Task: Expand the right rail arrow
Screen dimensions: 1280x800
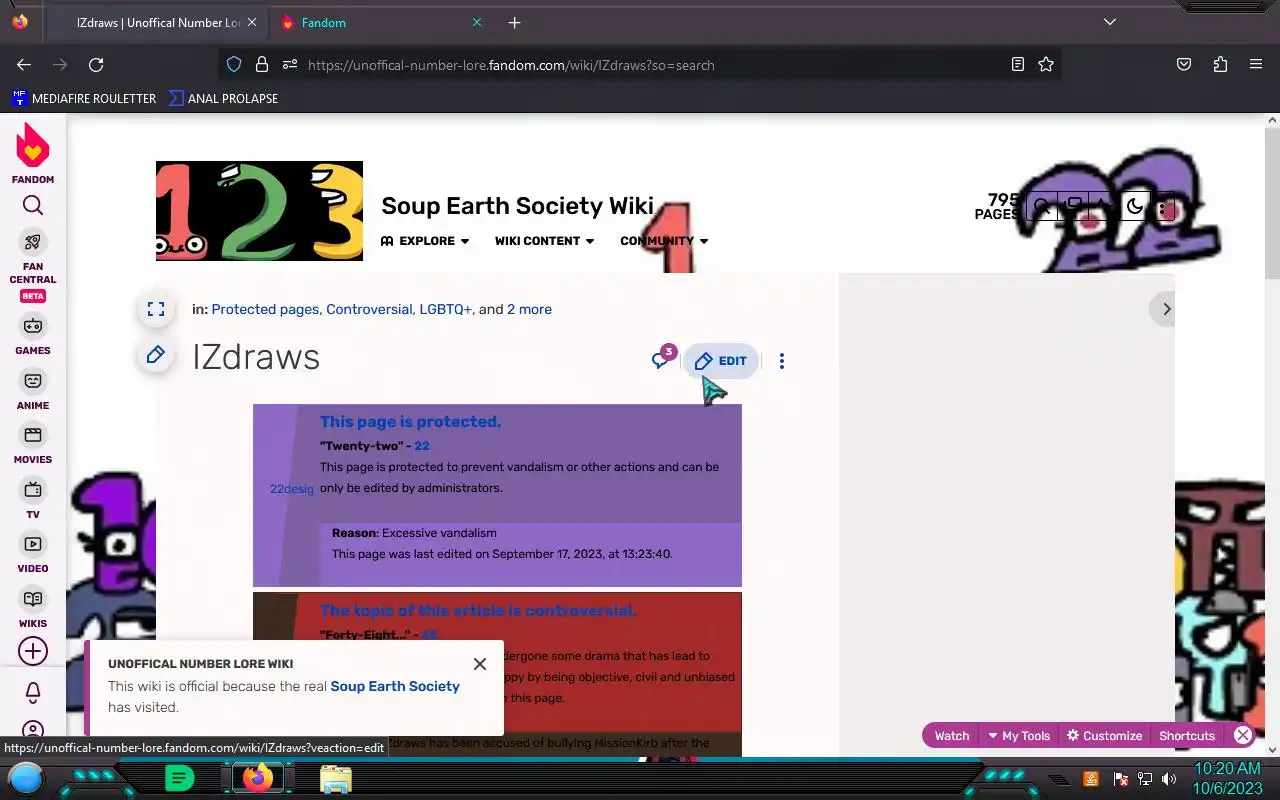Action: tap(1166, 309)
